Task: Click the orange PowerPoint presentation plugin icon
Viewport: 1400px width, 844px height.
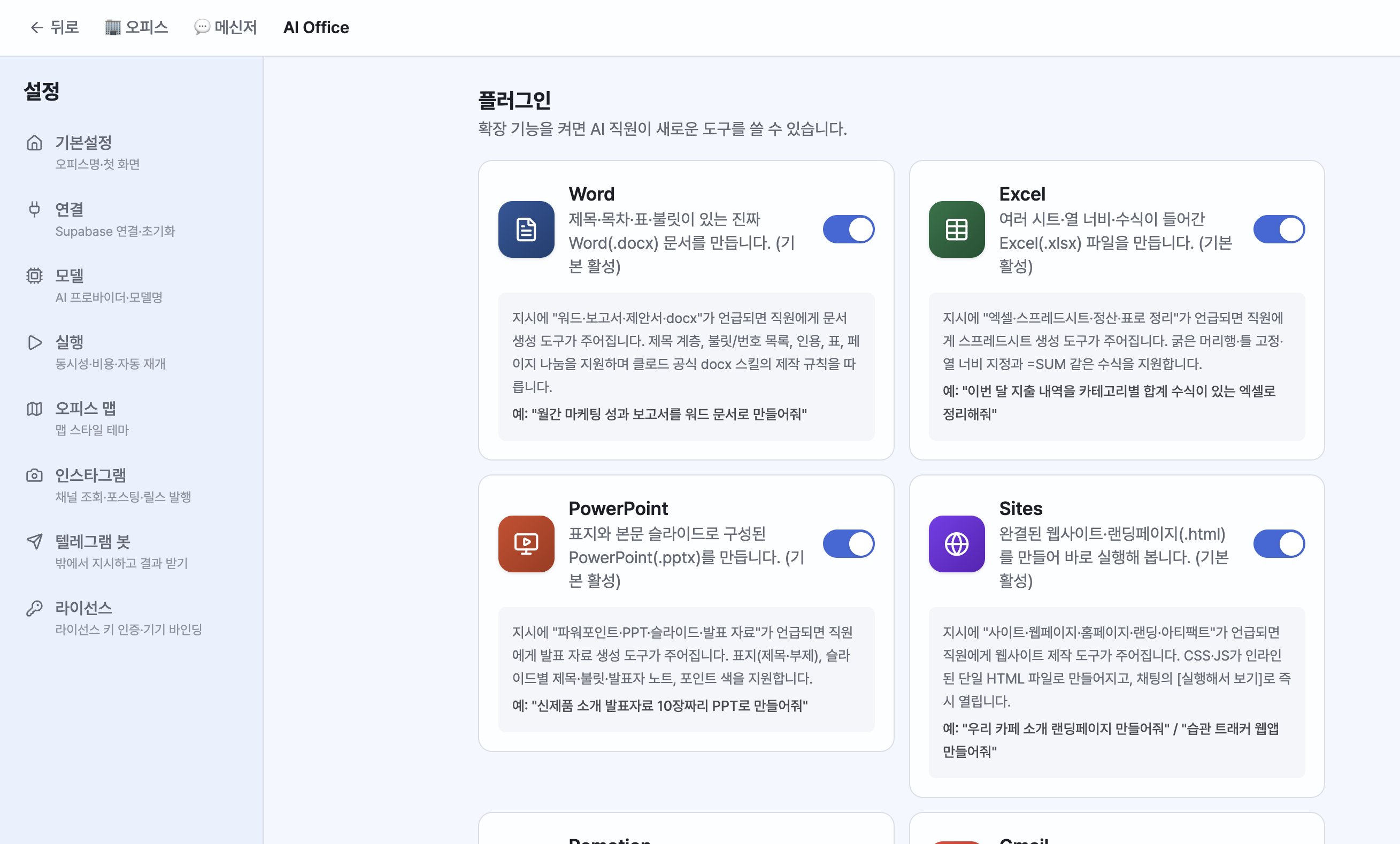Action: 526,544
